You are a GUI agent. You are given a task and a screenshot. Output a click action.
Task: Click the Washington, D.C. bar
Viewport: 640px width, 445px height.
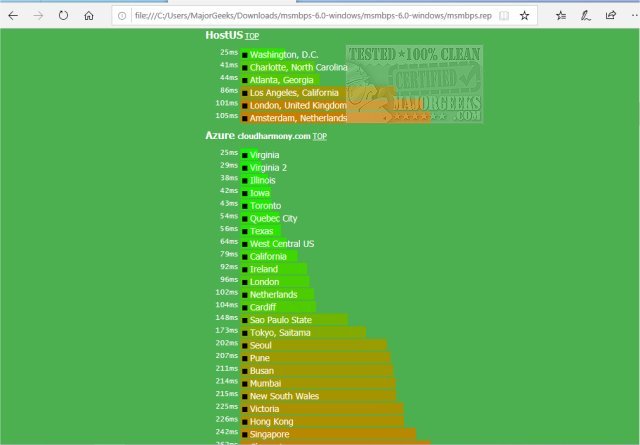coord(262,54)
